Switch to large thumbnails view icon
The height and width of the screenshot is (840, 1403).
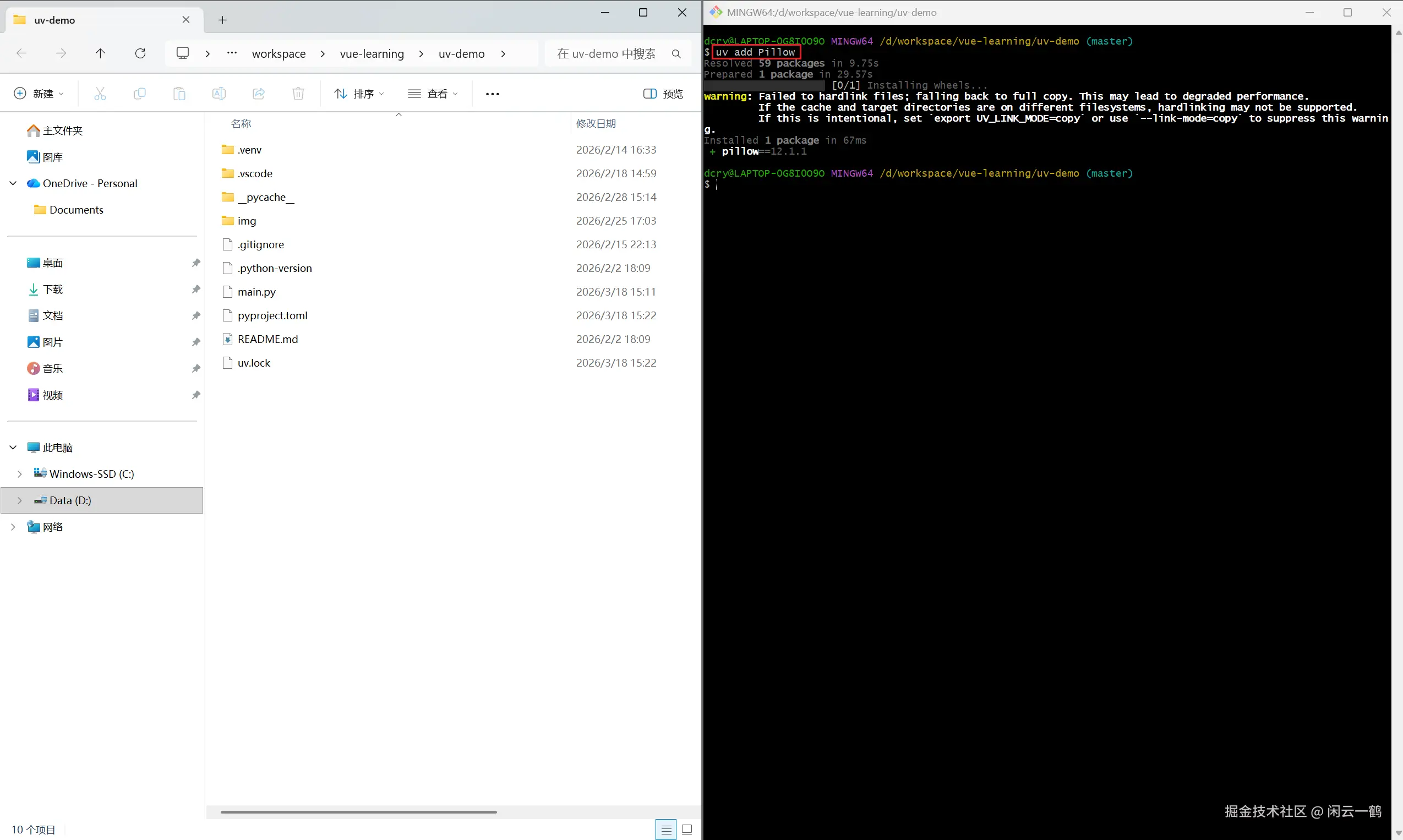pos(687,830)
